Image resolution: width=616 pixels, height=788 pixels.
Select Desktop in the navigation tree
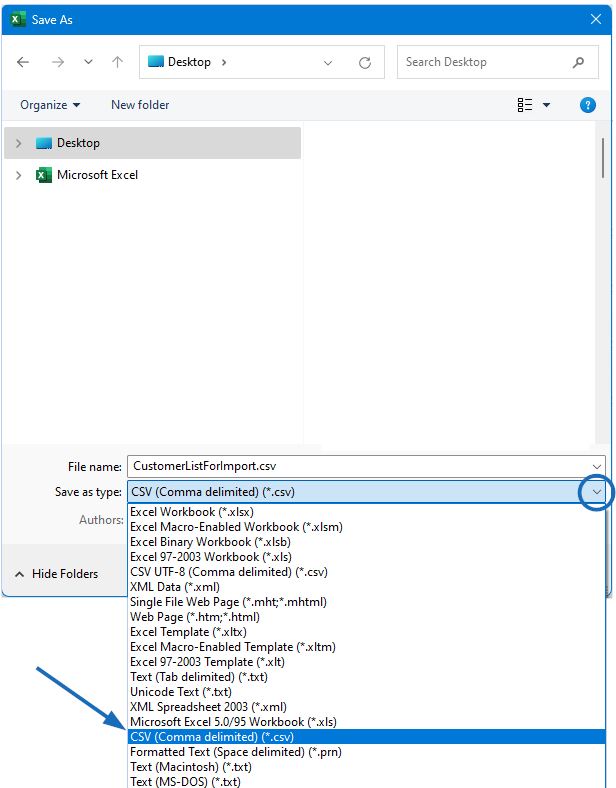(x=152, y=143)
